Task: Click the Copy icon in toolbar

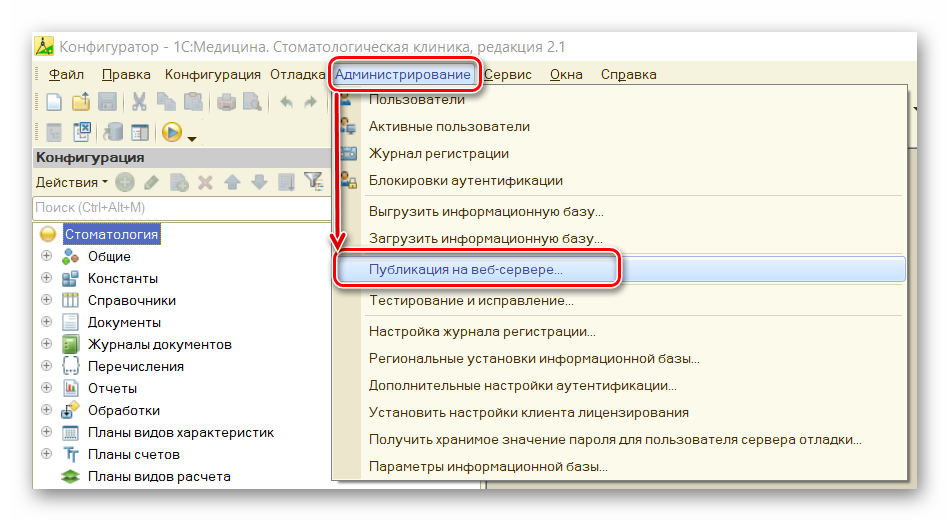Action: [166, 102]
